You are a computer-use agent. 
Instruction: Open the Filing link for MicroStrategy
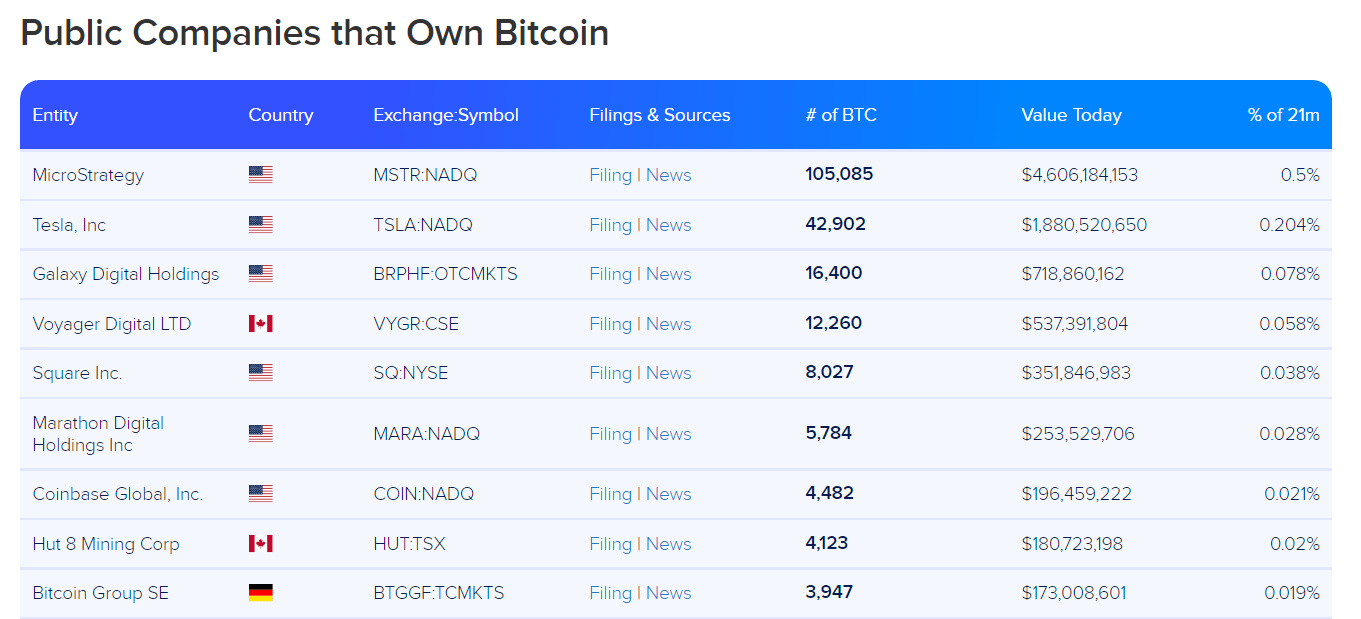coord(610,175)
